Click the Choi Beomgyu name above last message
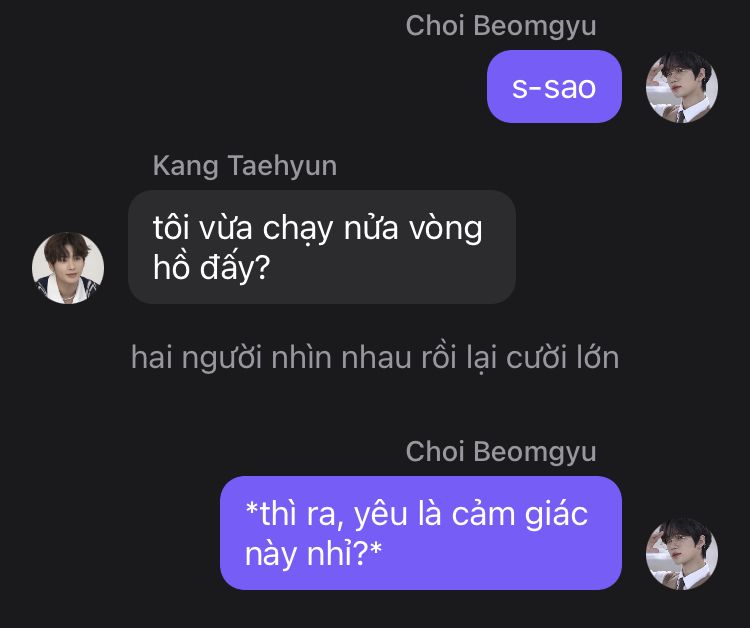Image resolution: width=750 pixels, height=628 pixels. pos(501,452)
